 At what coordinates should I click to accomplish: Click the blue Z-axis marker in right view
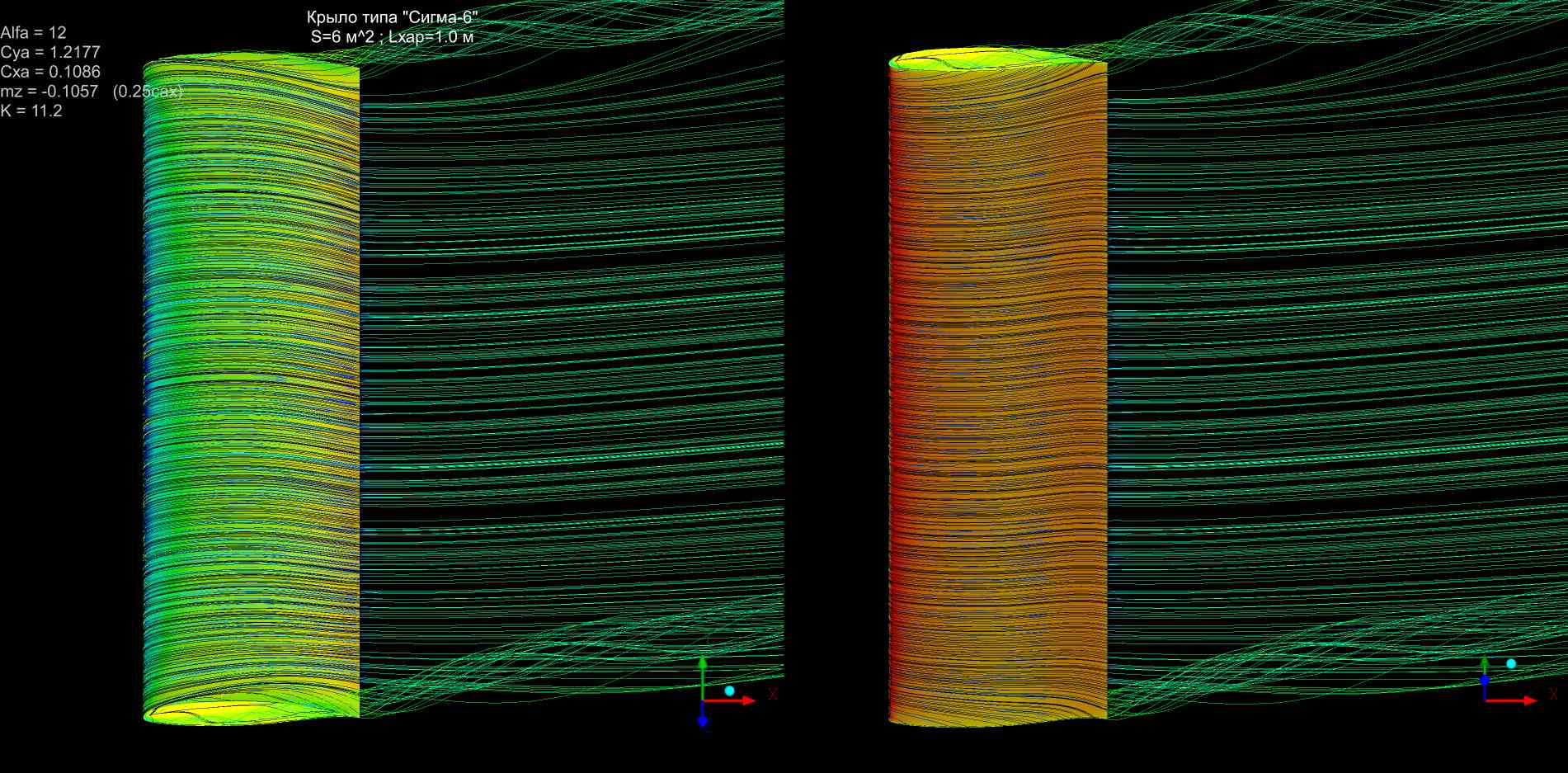[x=1485, y=681]
